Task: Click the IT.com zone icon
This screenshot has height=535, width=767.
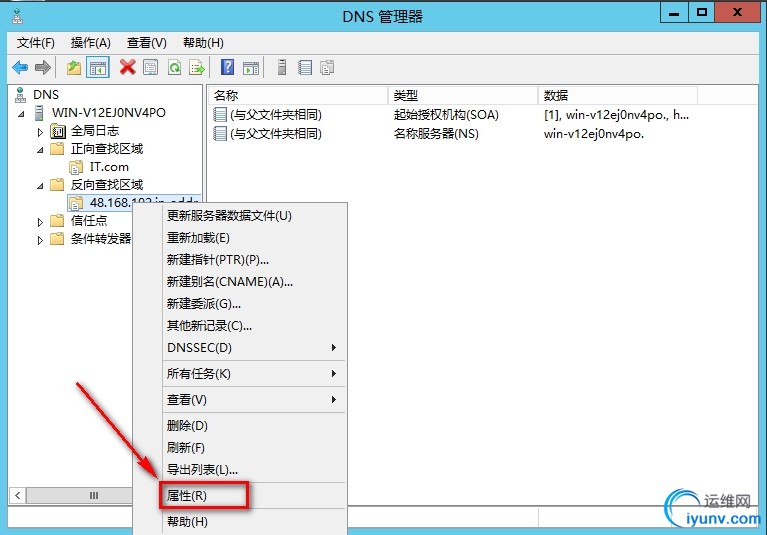Action: pos(76,167)
